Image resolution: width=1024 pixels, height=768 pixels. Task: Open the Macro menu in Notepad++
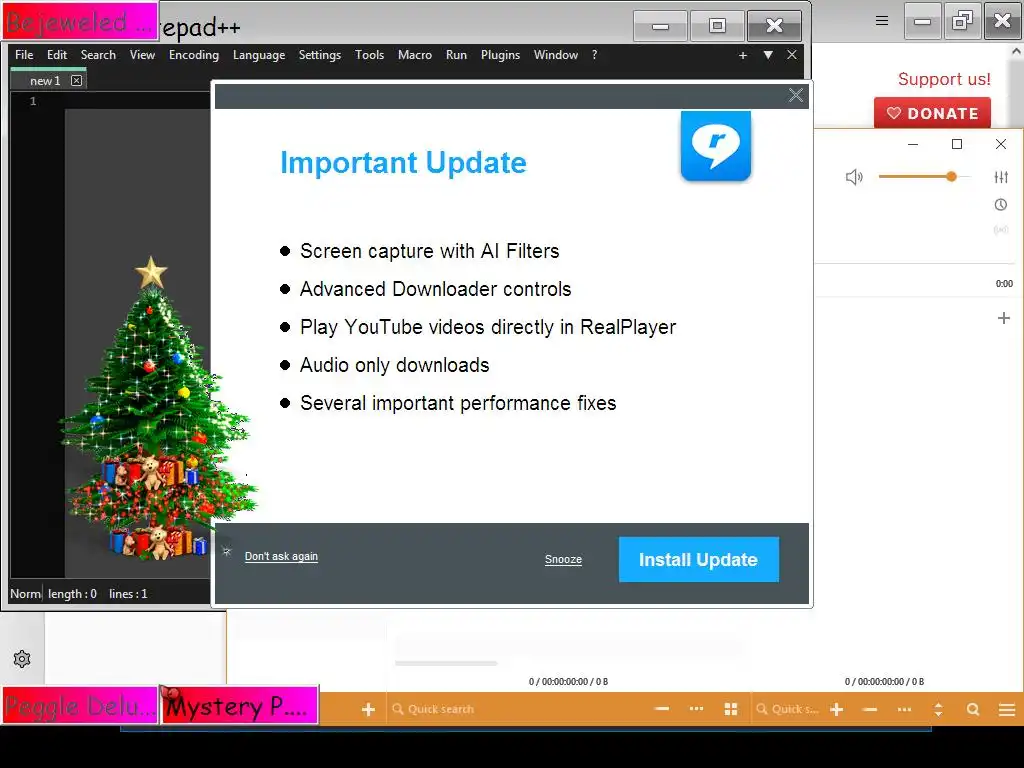tap(415, 55)
